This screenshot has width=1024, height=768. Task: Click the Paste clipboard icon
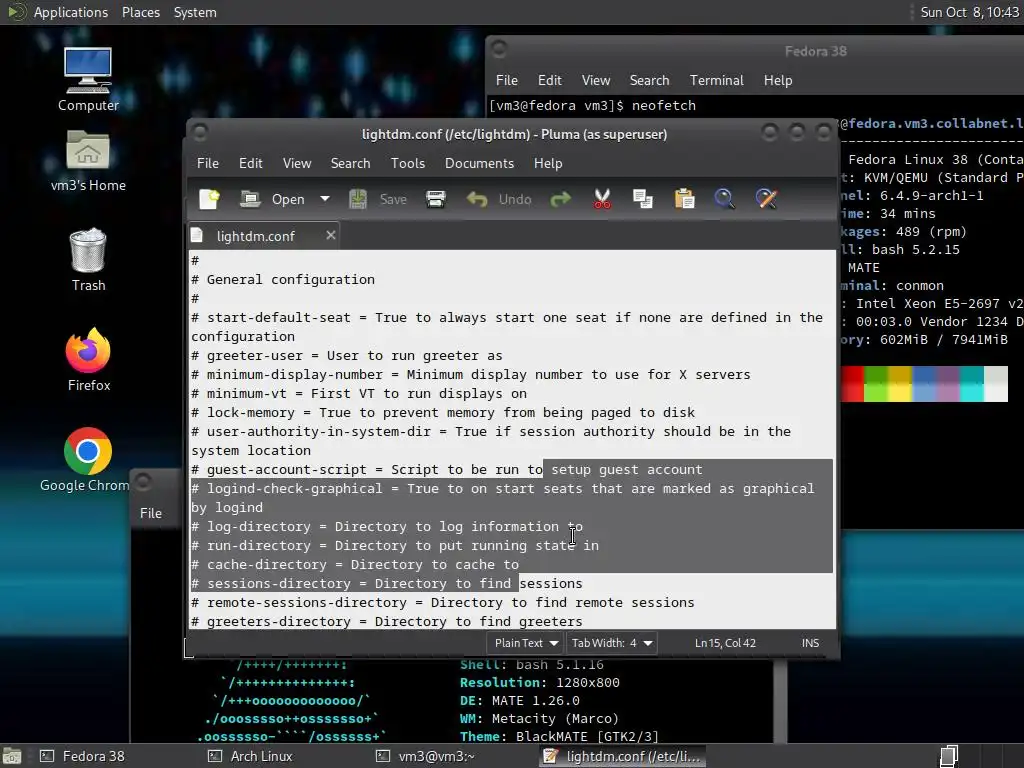[x=684, y=199]
